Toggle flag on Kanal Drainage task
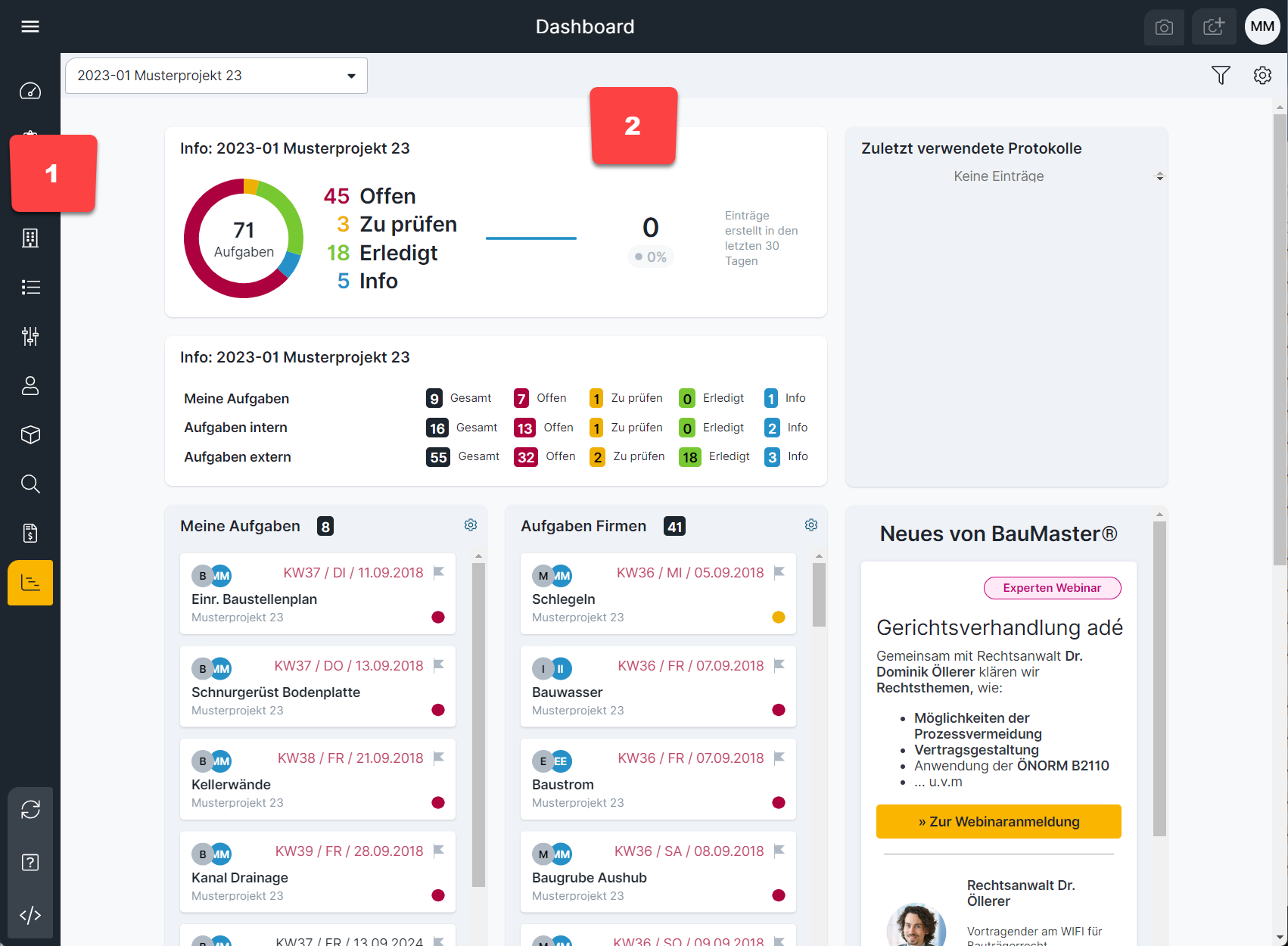The height and width of the screenshot is (946, 1288). [x=438, y=851]
